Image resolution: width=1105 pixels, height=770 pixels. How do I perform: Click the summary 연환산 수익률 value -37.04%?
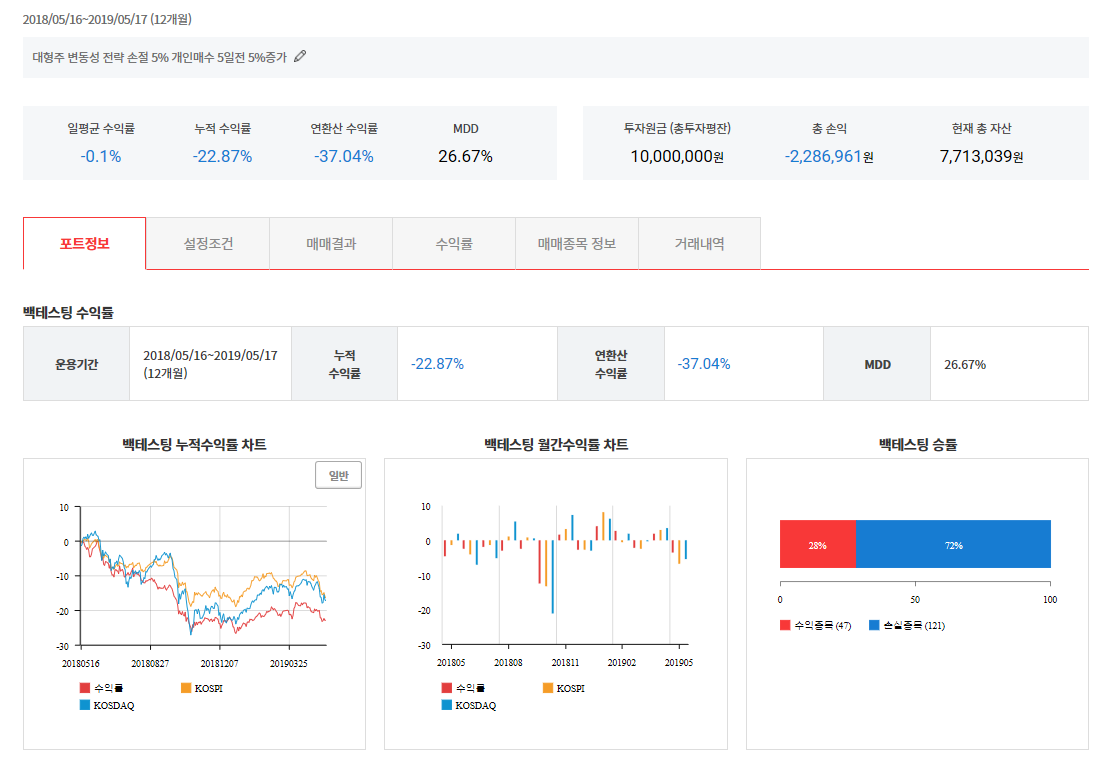(x=344, y=156)
